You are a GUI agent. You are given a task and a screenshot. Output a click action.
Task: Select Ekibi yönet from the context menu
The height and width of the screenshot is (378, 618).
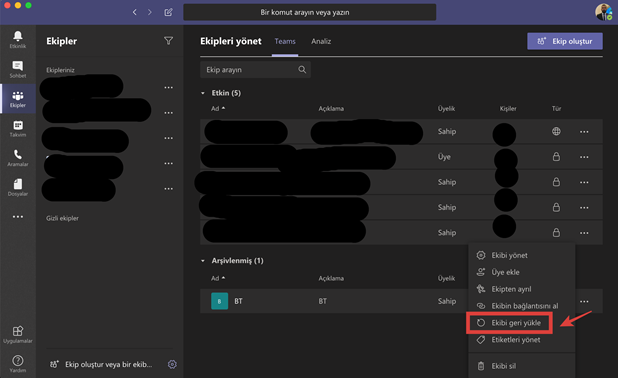509,255
